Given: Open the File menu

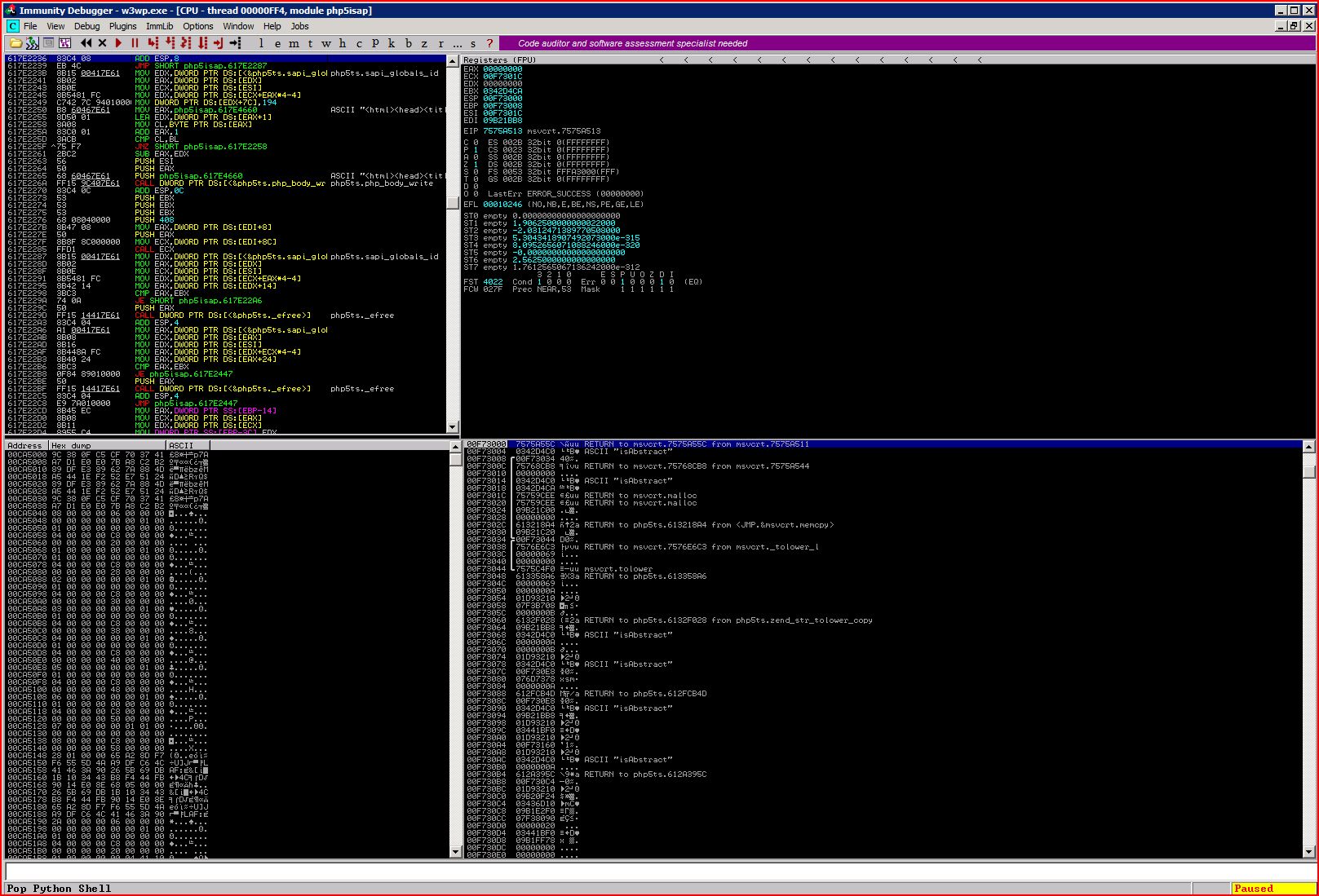Looking at the screenshot, I should (x=30, y=26).
